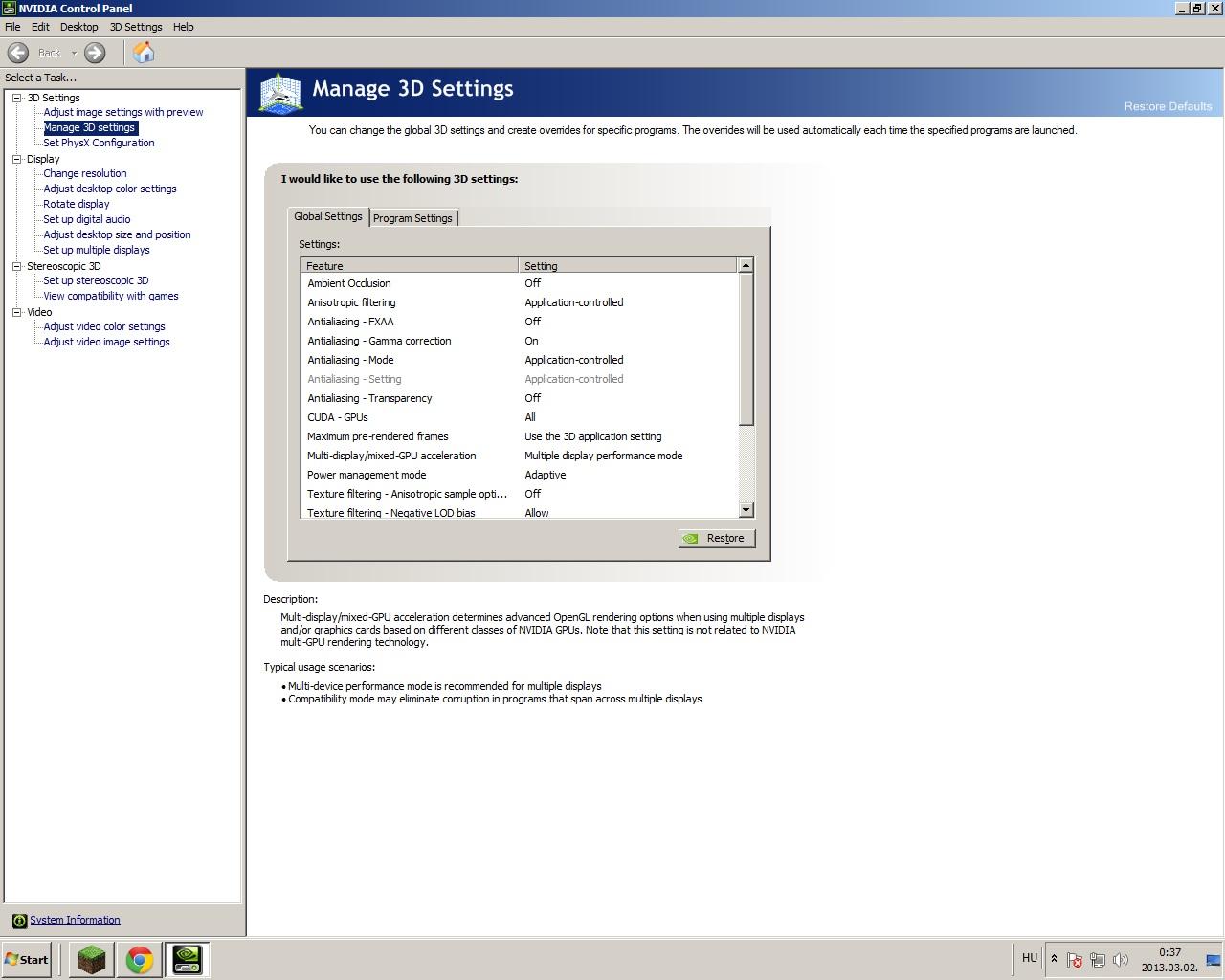Click Adaptive value for Power management
Screen dimensions: 1225x980
click(x=546, y=475)
